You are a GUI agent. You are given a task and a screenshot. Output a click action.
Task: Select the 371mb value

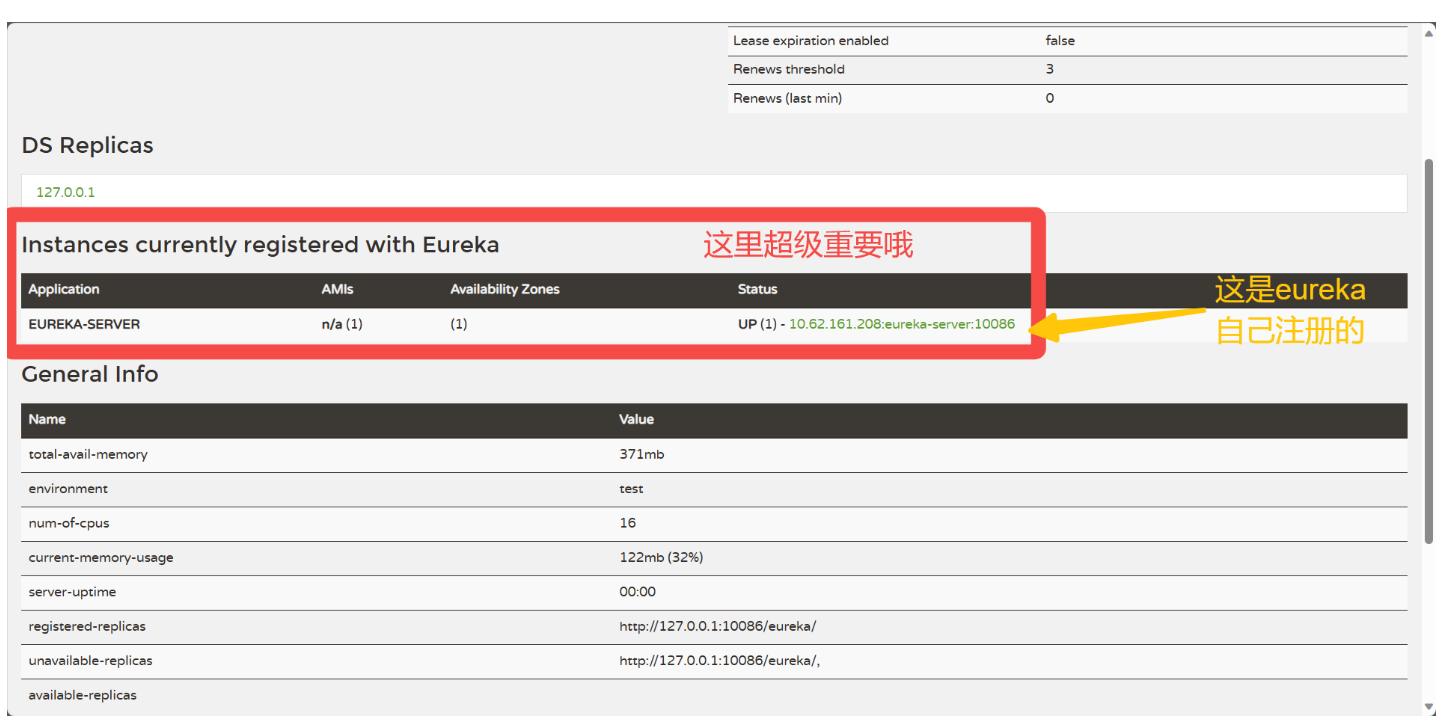[x=641, y=454]
